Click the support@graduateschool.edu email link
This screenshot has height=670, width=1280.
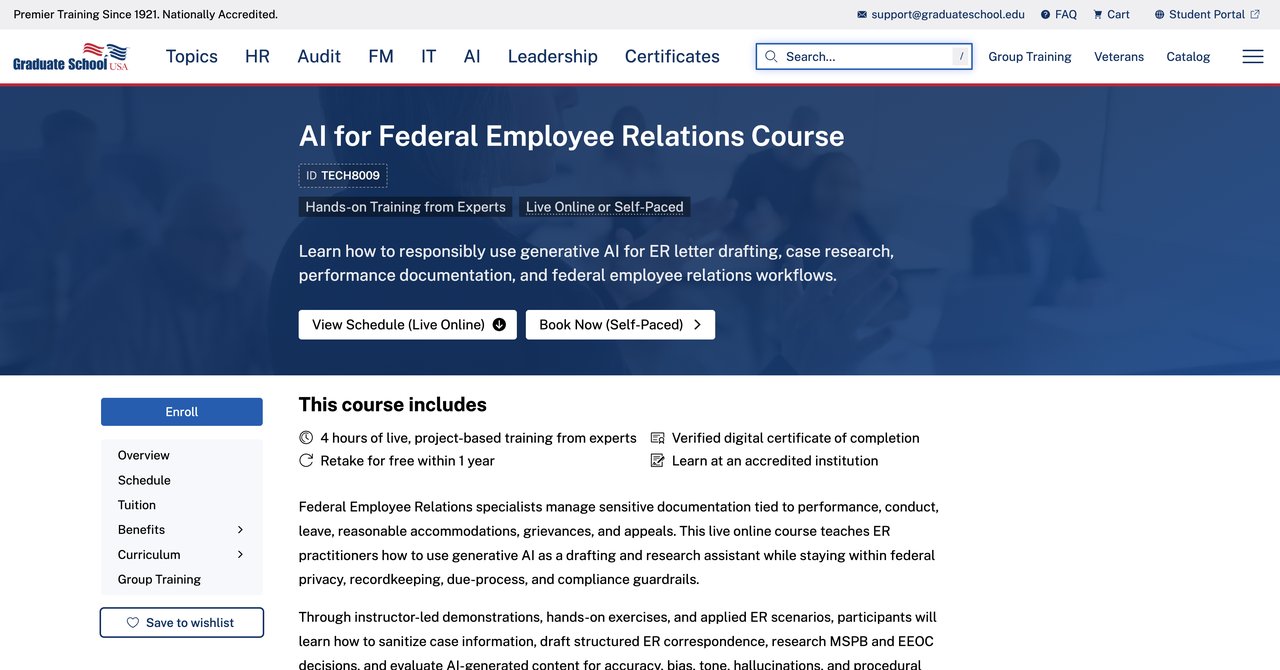click(948, 15)
